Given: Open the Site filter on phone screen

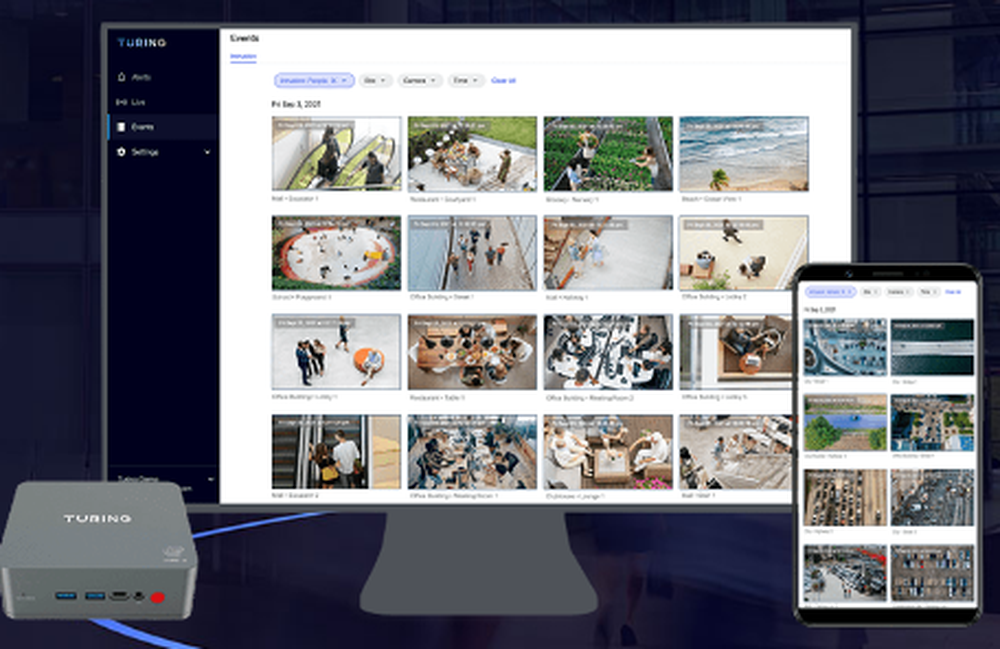Looking at the screenshot, I should pos(871,291).
